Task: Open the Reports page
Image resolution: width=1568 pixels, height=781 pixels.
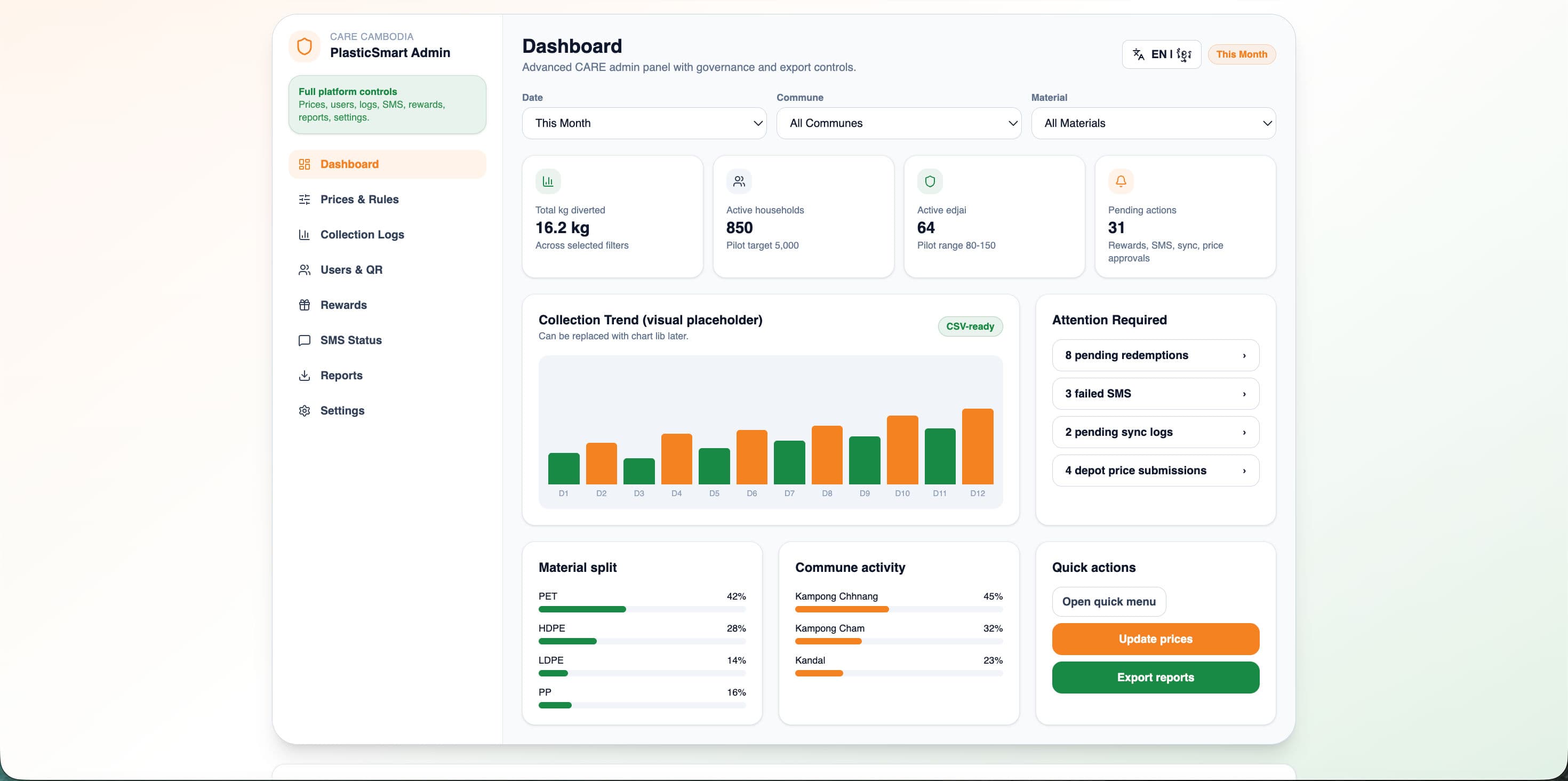Action: pos(387,376)
